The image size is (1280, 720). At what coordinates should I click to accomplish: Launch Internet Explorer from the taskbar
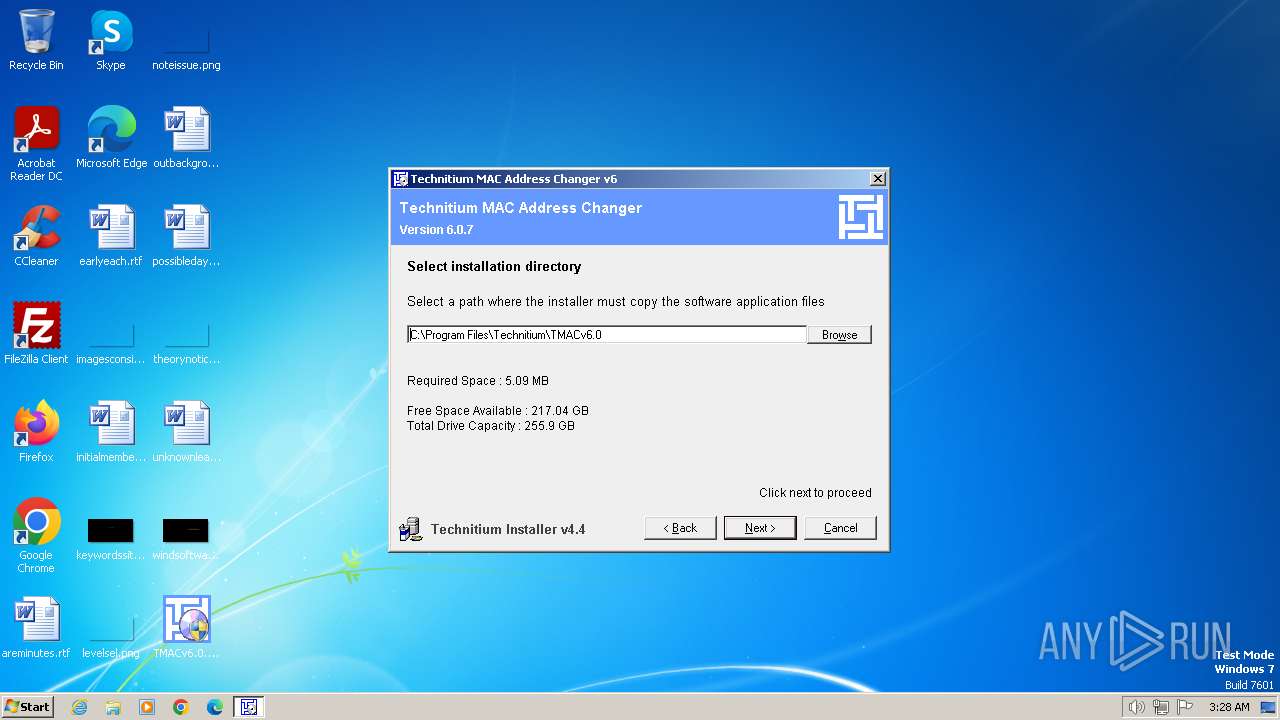coord(79,707)
